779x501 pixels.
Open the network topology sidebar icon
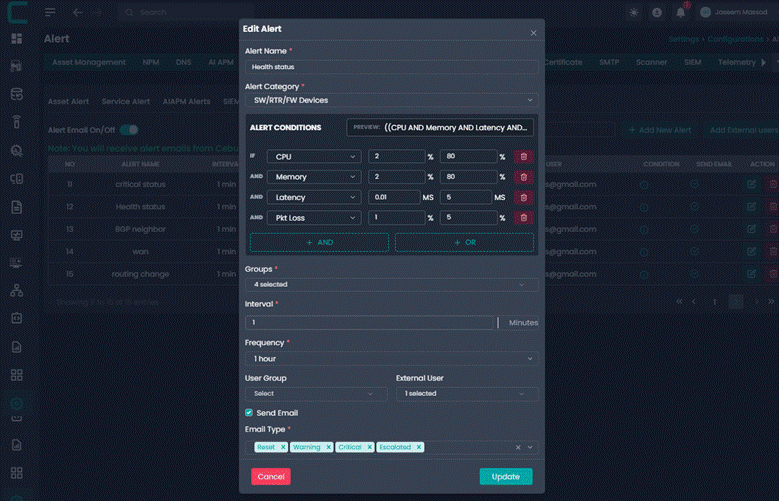[x=16, y=290]
